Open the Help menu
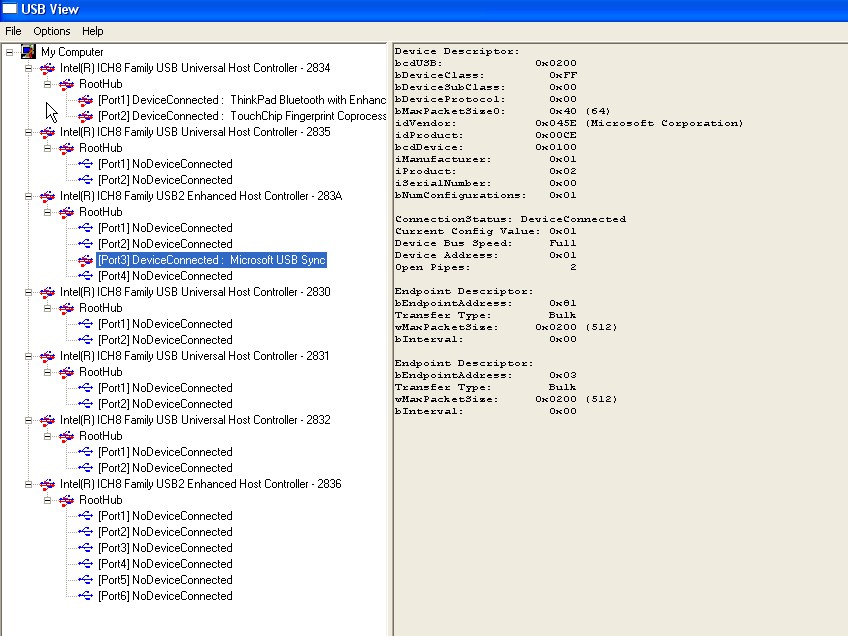The height and width of the screenshot is (636, 848). tap(92, 31)
